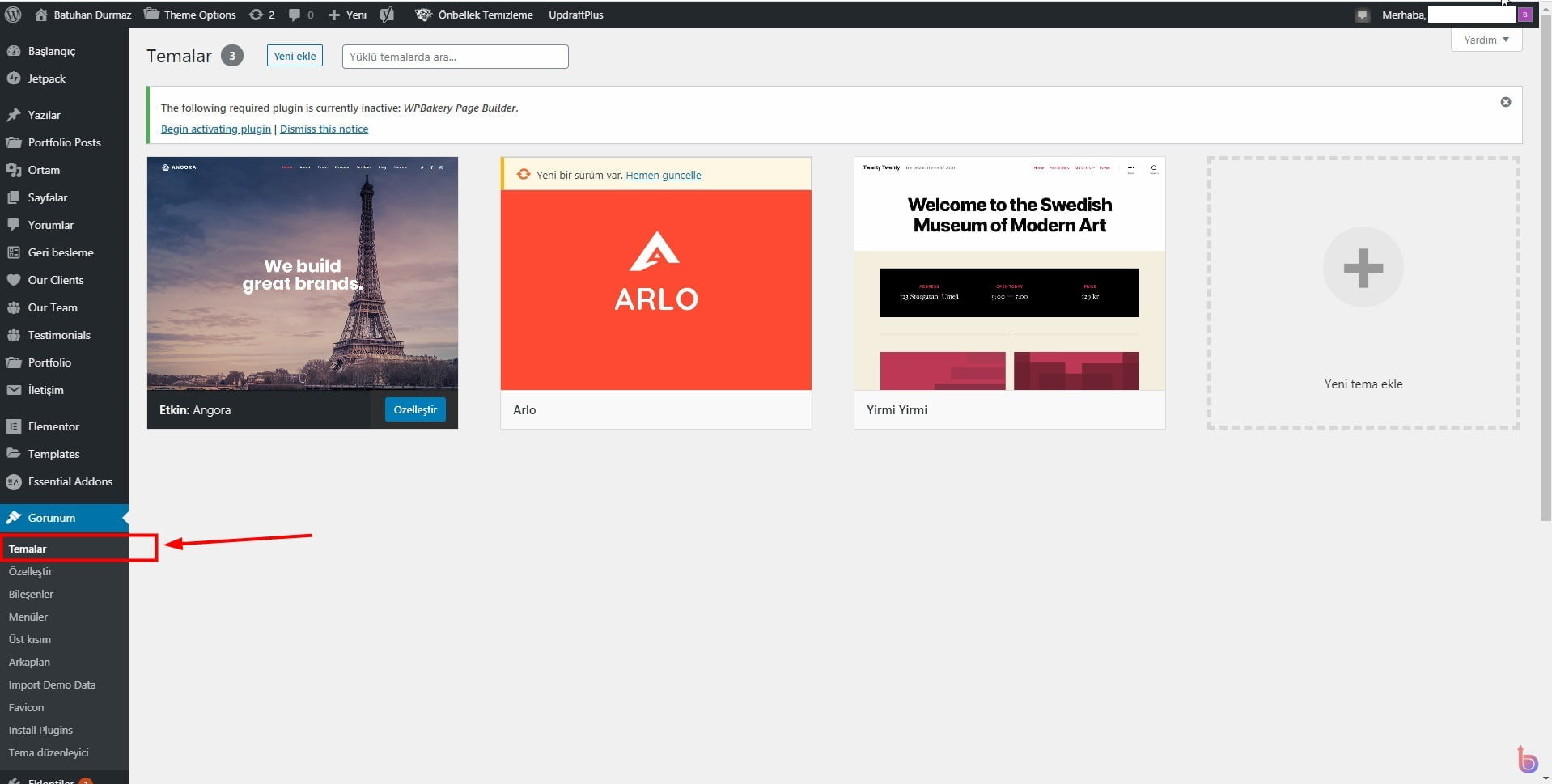Open Templates in the sidebar

coord(64,454)
